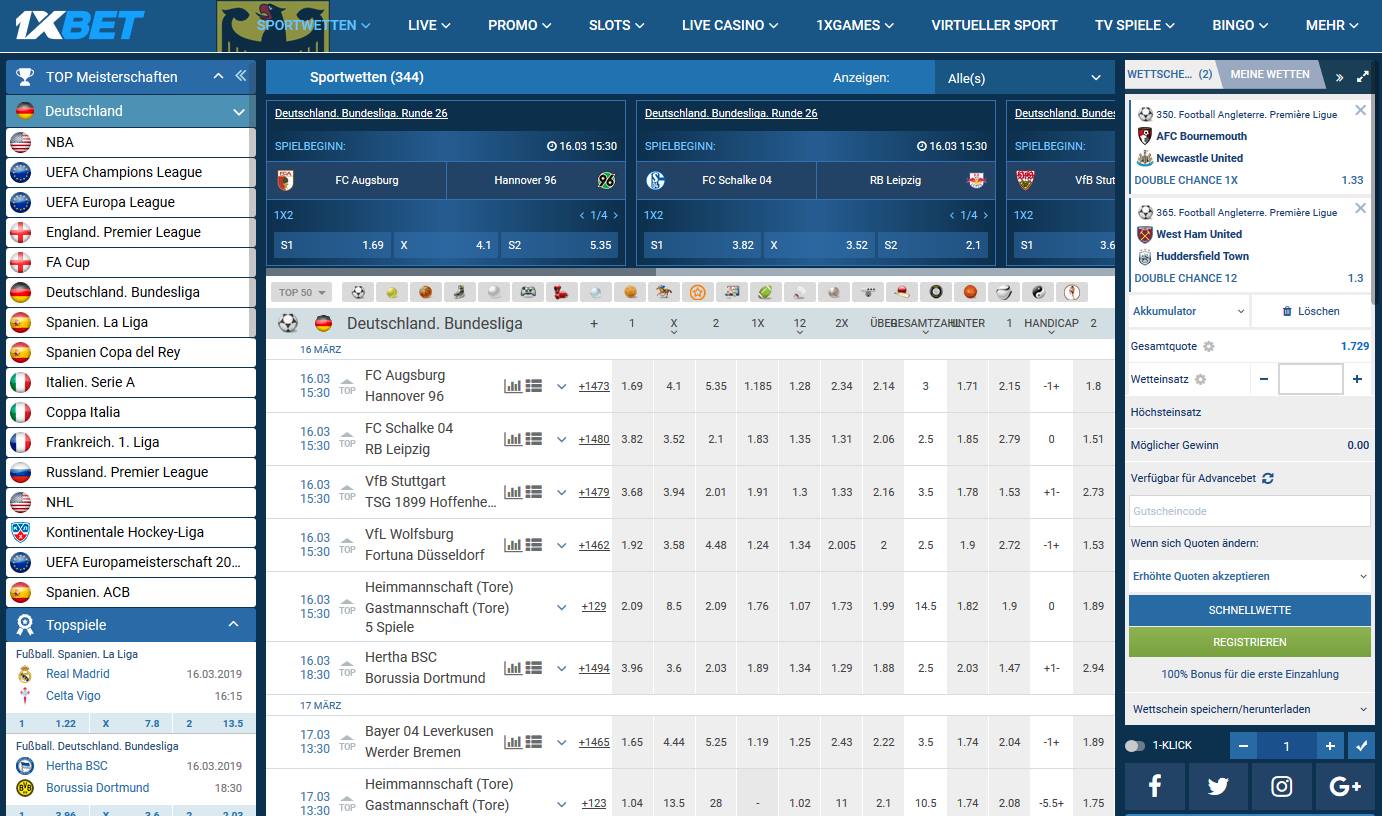Select the yin-yang martial arts filter icon
This screenshot has height=816, width=1382.
(1039, 292)
